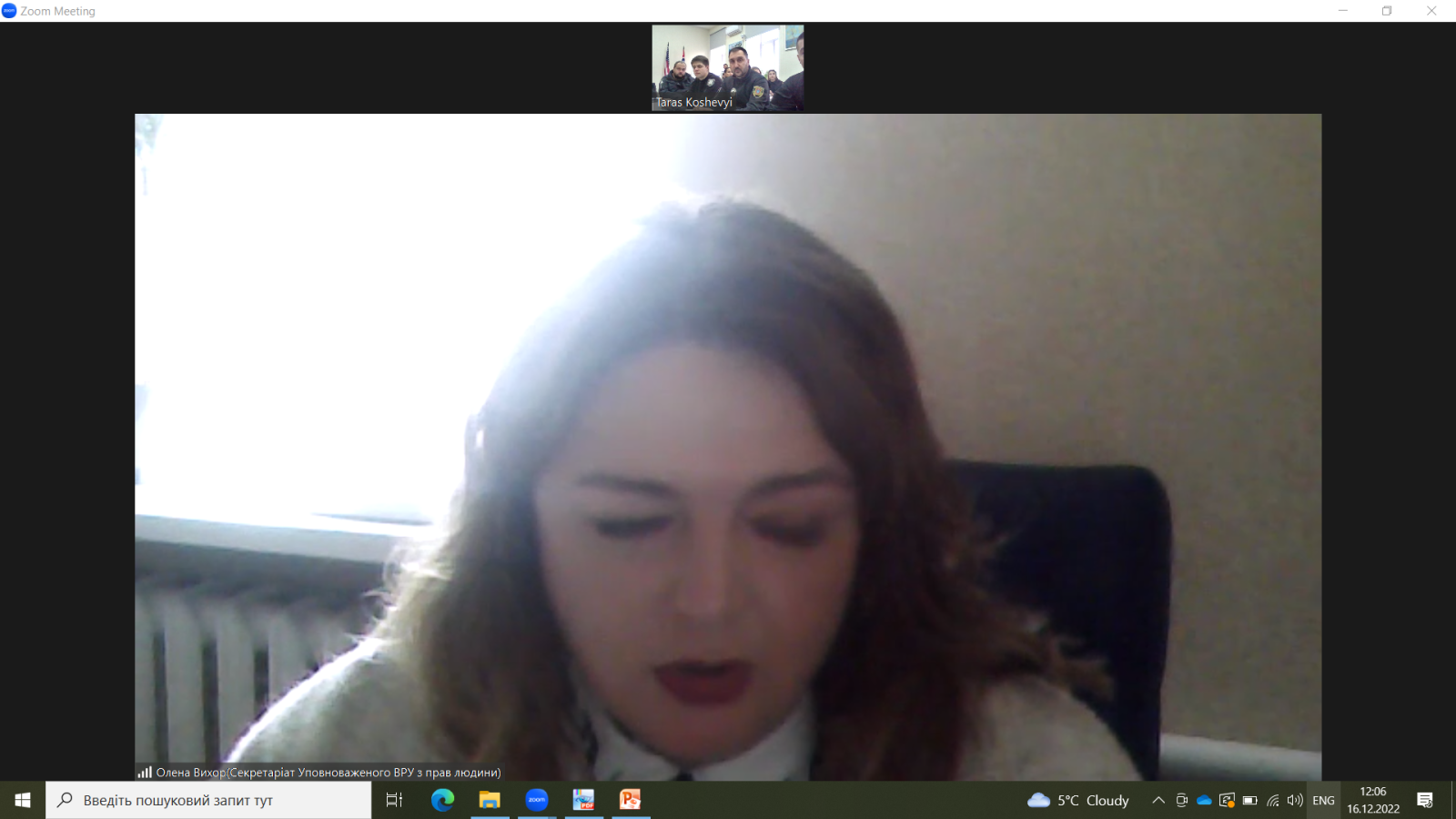
Task: Open the Wi-Fi network flyout
Action: coord(1273,801)
